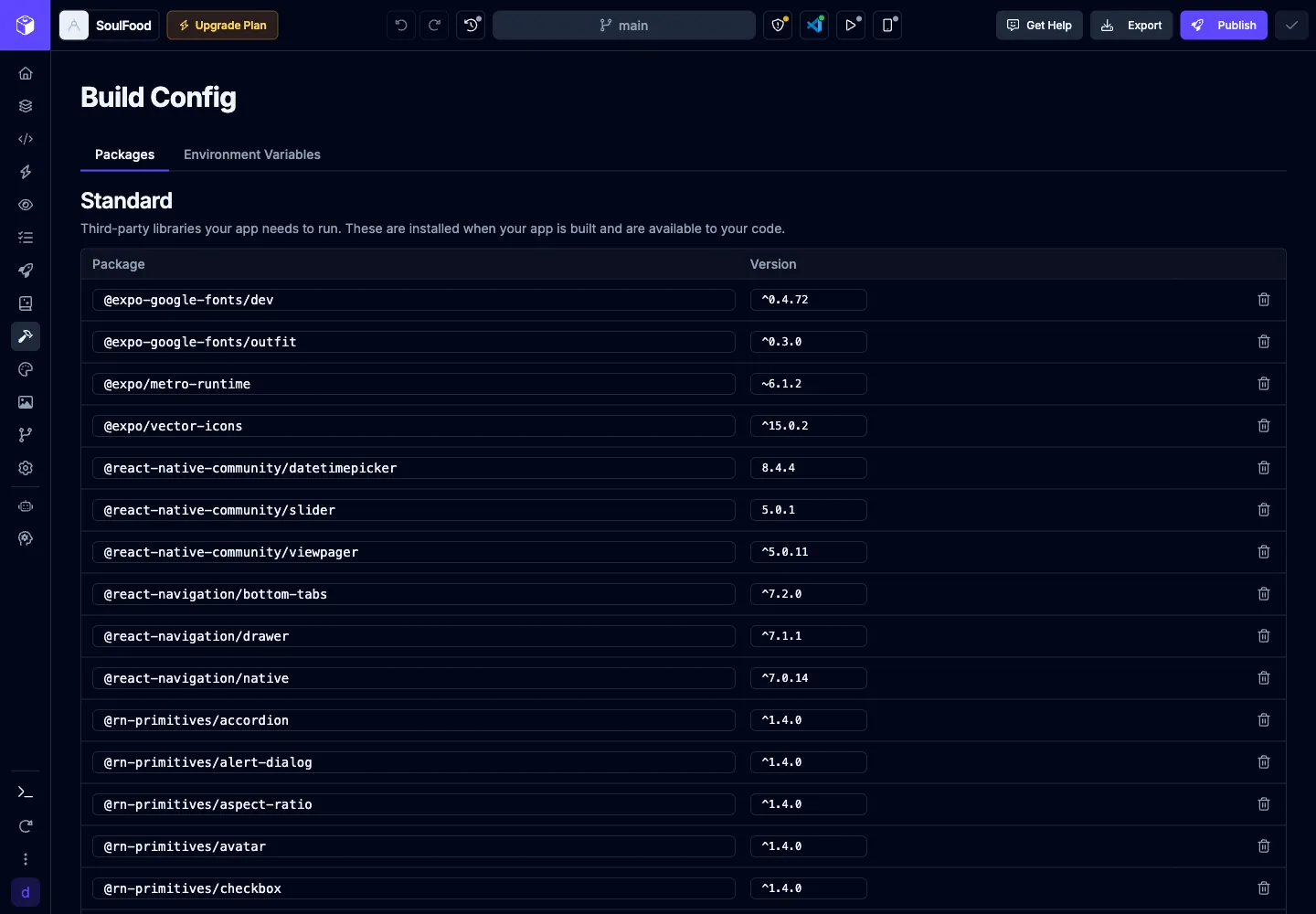
Task: Open the code editor sidebar icon
Action: click(26, 139)
